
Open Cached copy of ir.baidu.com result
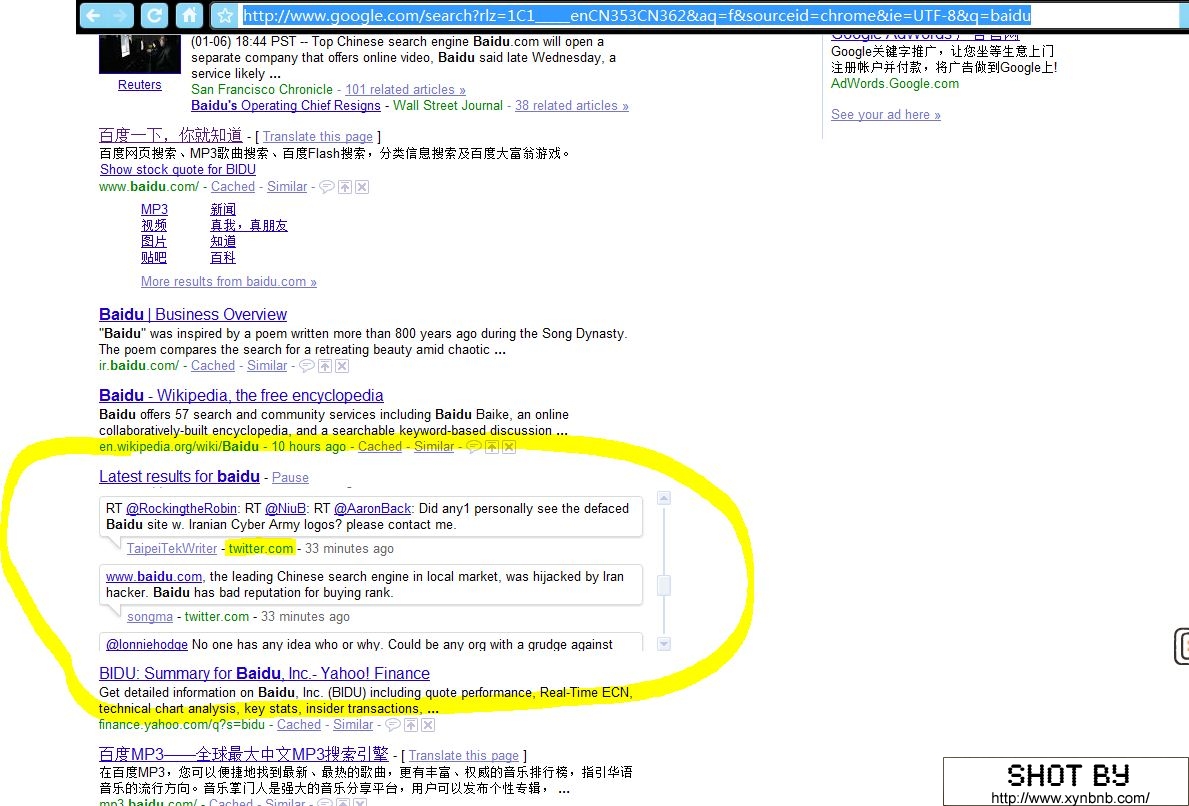pyautogui.click(x=213, y=365)
